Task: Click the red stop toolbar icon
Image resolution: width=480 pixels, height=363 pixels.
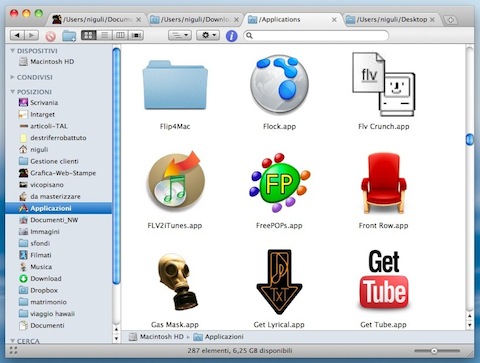Action: [x=50, y=35]
